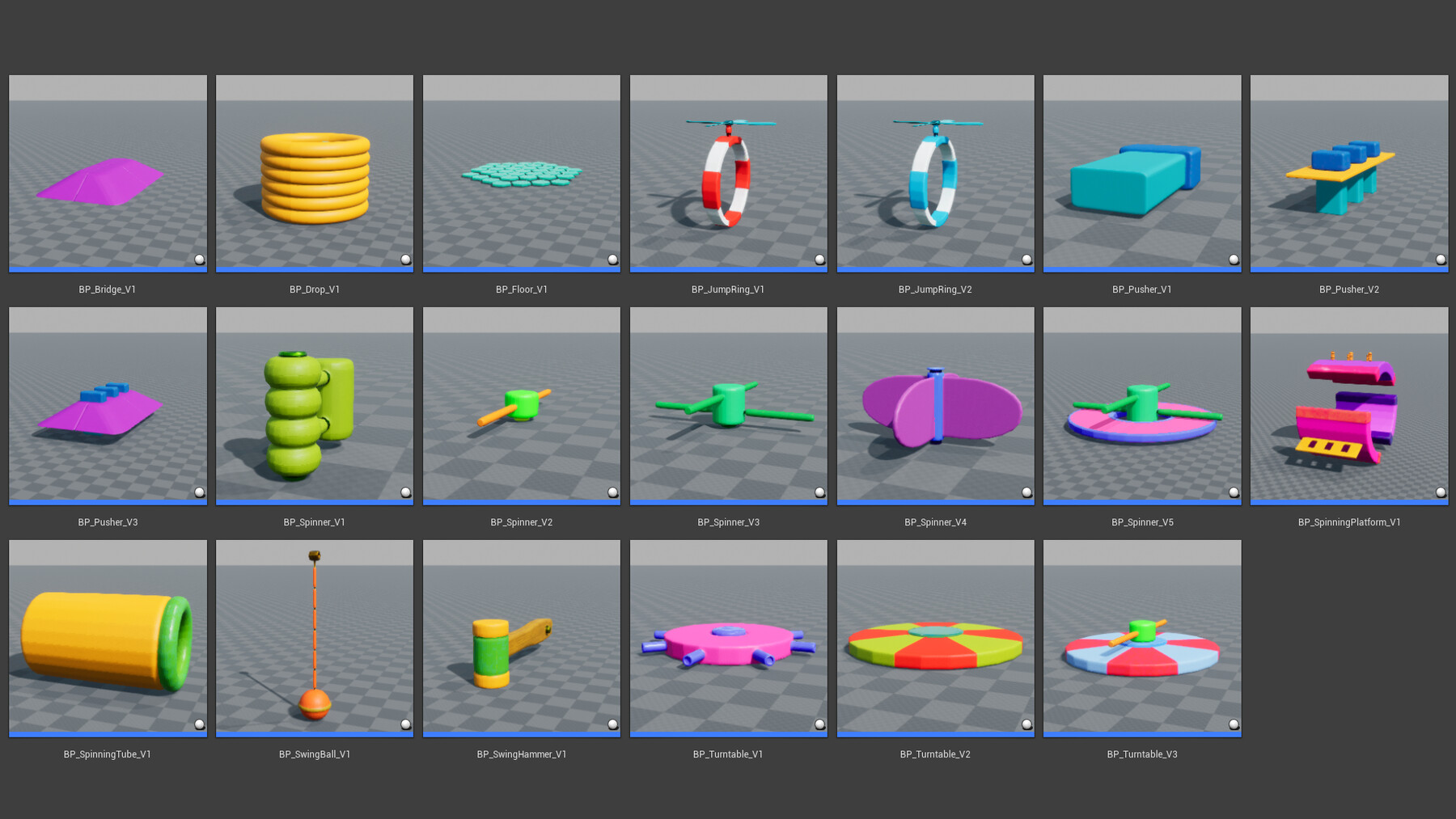
Task: Click the sphere preview icon on BP_Spinner_V5
Action: pyautogui.click(x=1233, y=491)
